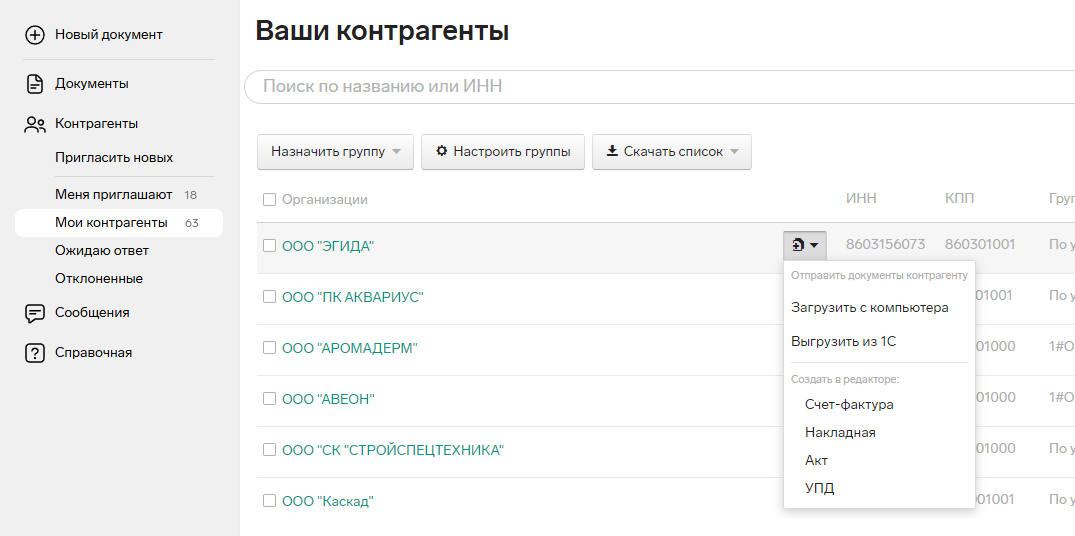Click the Справочная question mark icon
This screenshot has height=536, width=1075.
pos(35,353)
